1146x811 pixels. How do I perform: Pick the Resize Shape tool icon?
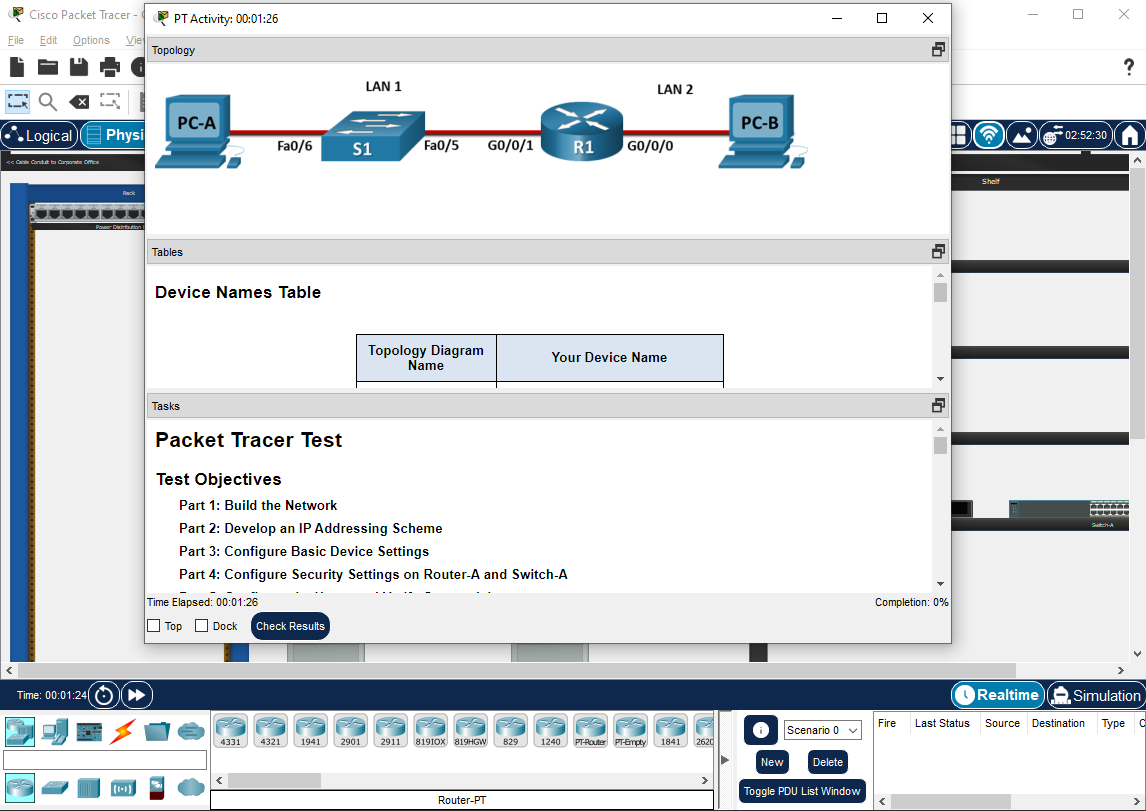pos(110,101)
